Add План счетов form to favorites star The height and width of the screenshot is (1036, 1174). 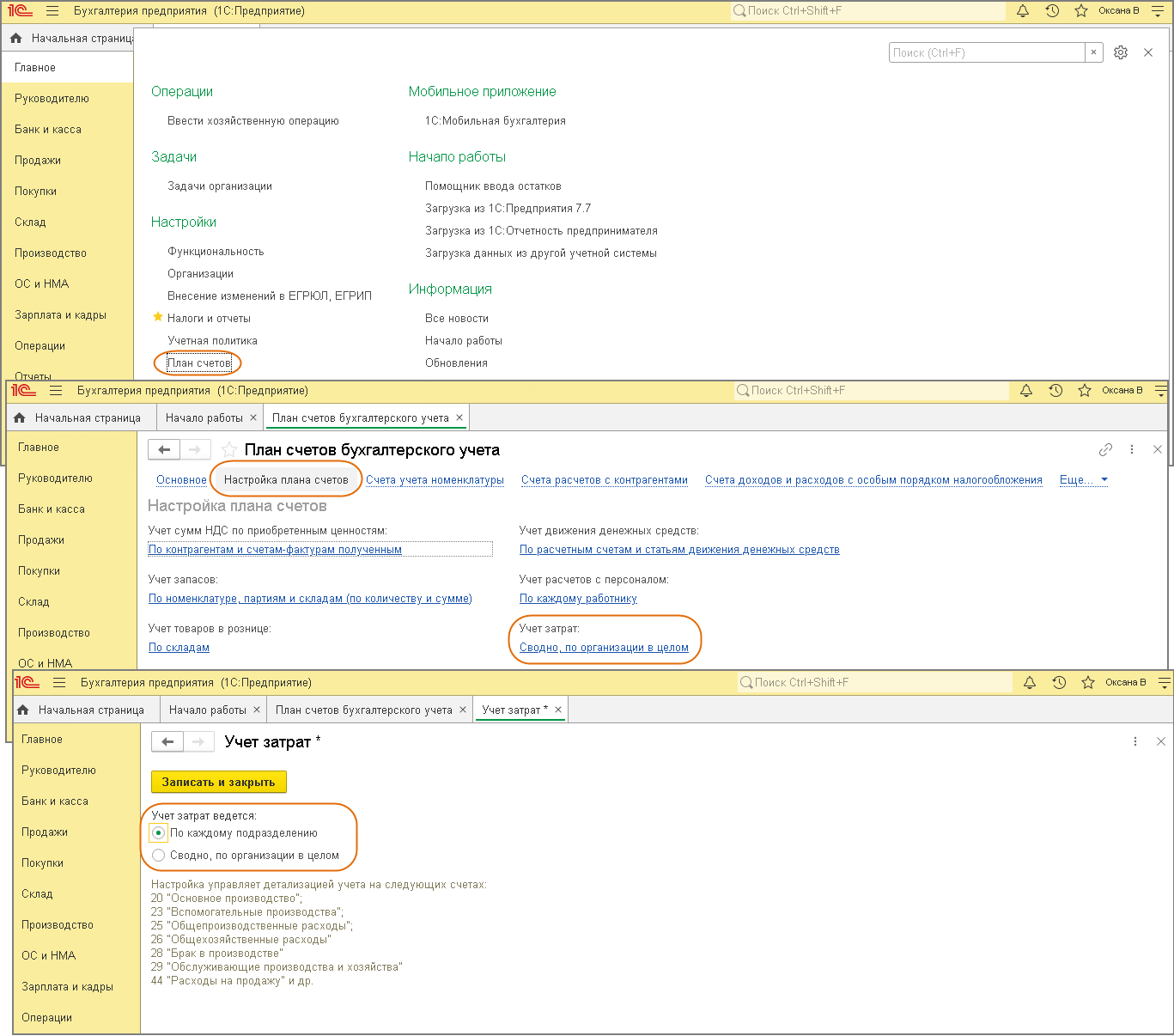tap(228, 449)
